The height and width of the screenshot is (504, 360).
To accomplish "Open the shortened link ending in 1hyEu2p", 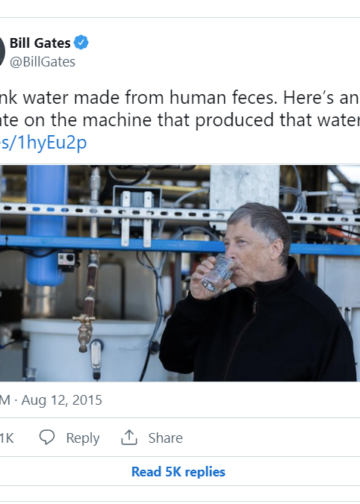I will pos(43,142).
